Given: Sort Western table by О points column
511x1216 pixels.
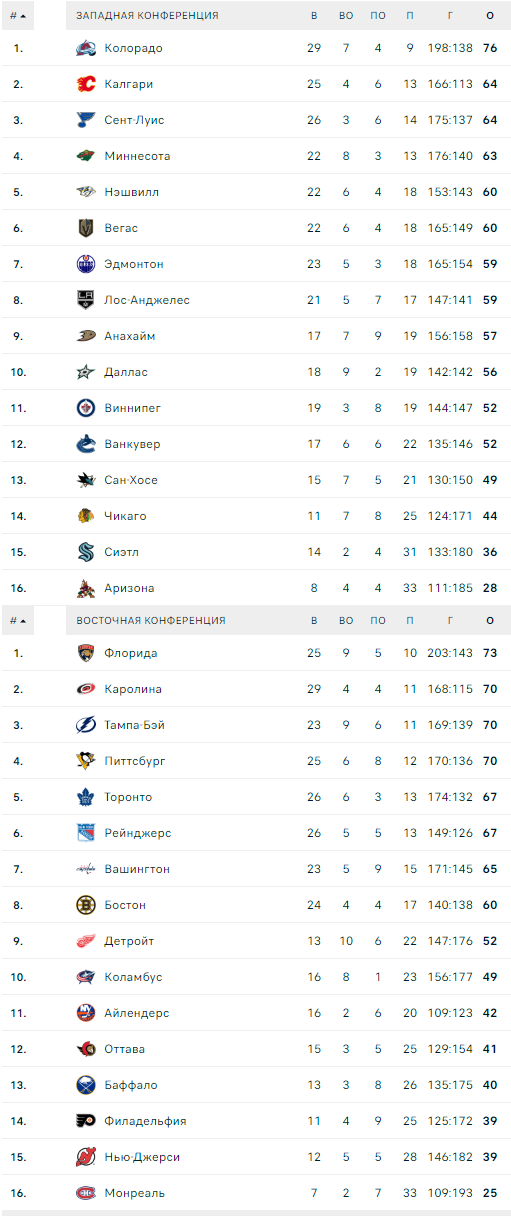Looking at the screenshot, I should pyautogui.click(x=490, y=16).
